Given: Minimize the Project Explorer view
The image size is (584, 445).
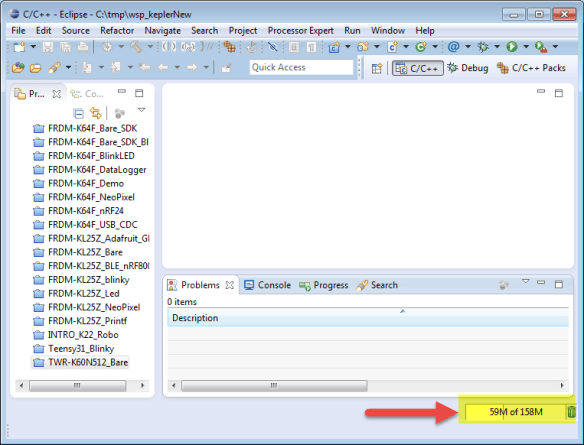Looking at the screenshot, I should coord(122,91).
